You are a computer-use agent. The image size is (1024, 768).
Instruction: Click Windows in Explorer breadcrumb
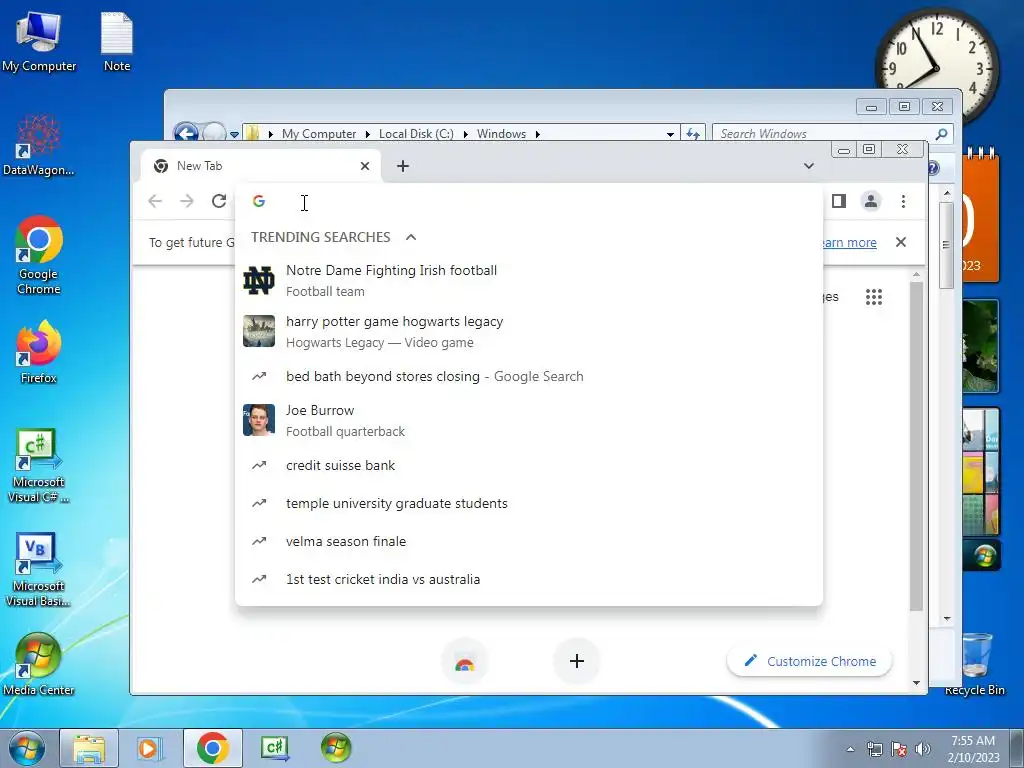pyautogui.click(x=501, y=134)
